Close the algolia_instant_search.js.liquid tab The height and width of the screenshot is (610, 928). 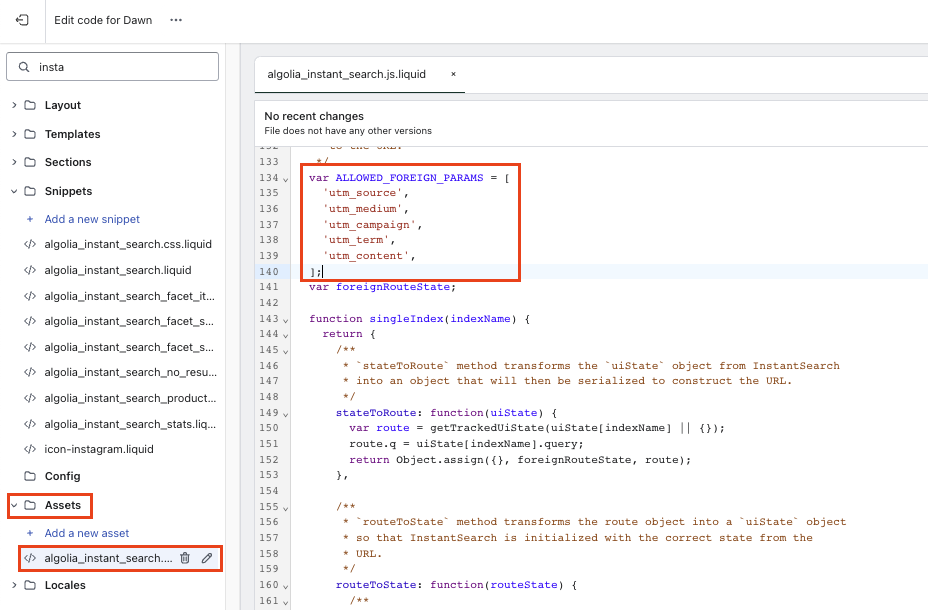[x=453, y=75]
